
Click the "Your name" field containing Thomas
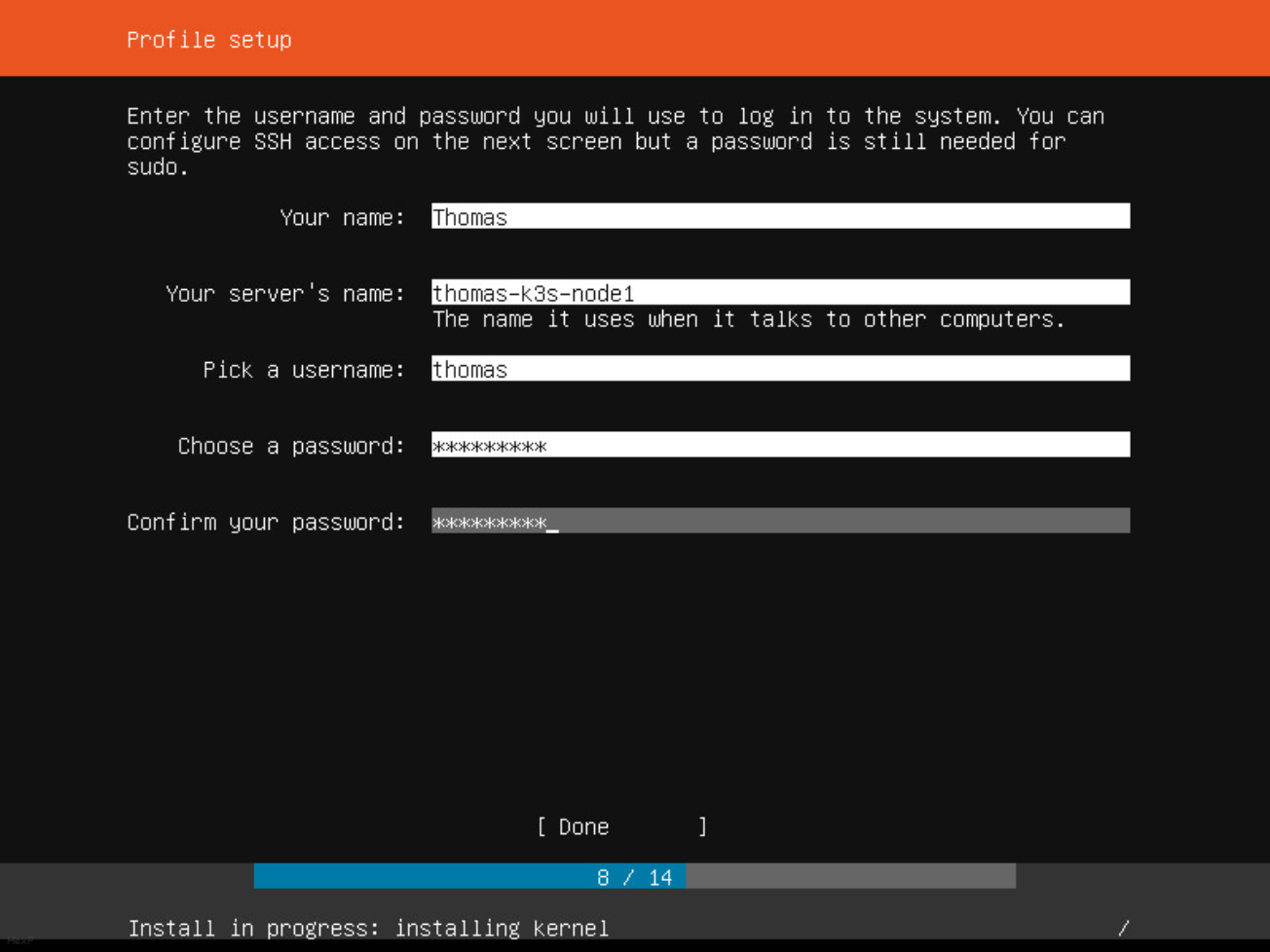click(779, 216)
